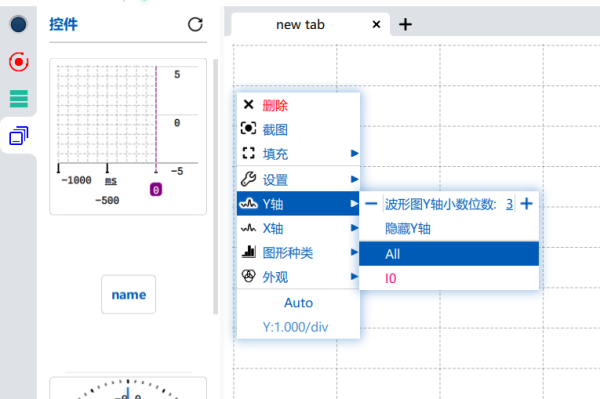
Task: Click the widget panel scrollbar
Action: point(215,187)
